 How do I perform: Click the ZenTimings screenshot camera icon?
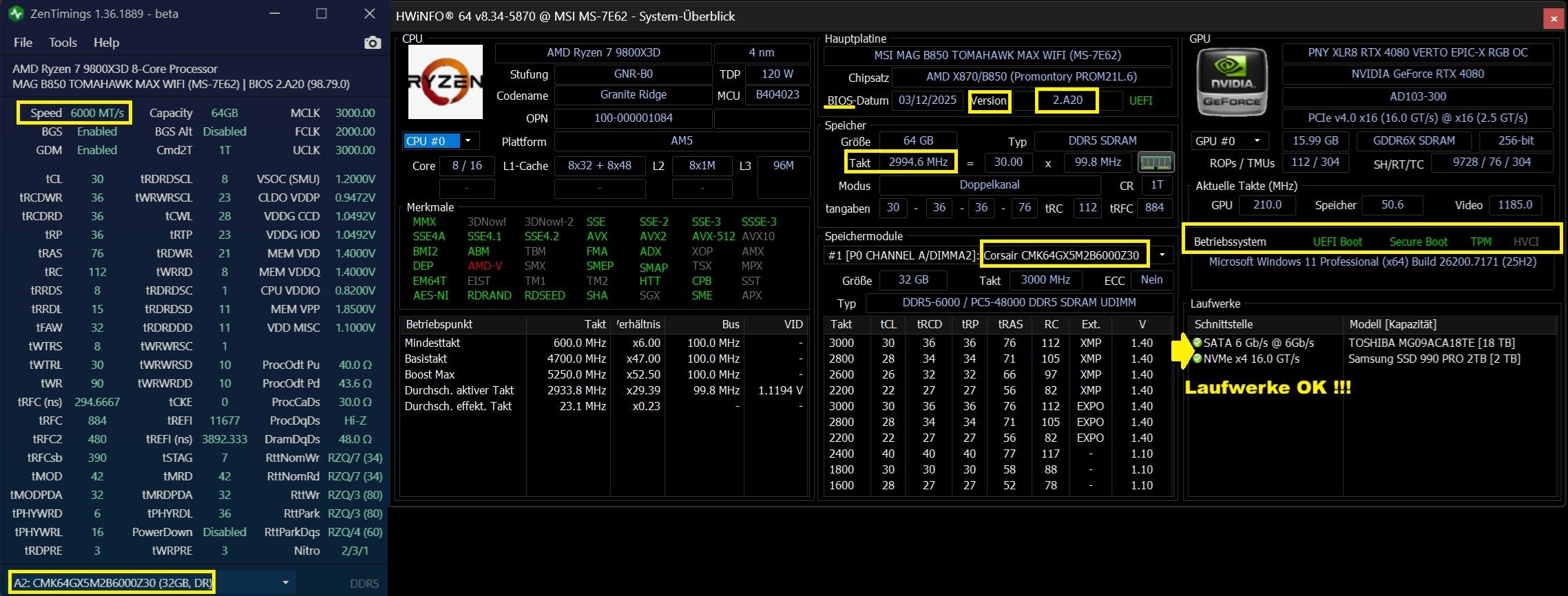tap(372, 43)
